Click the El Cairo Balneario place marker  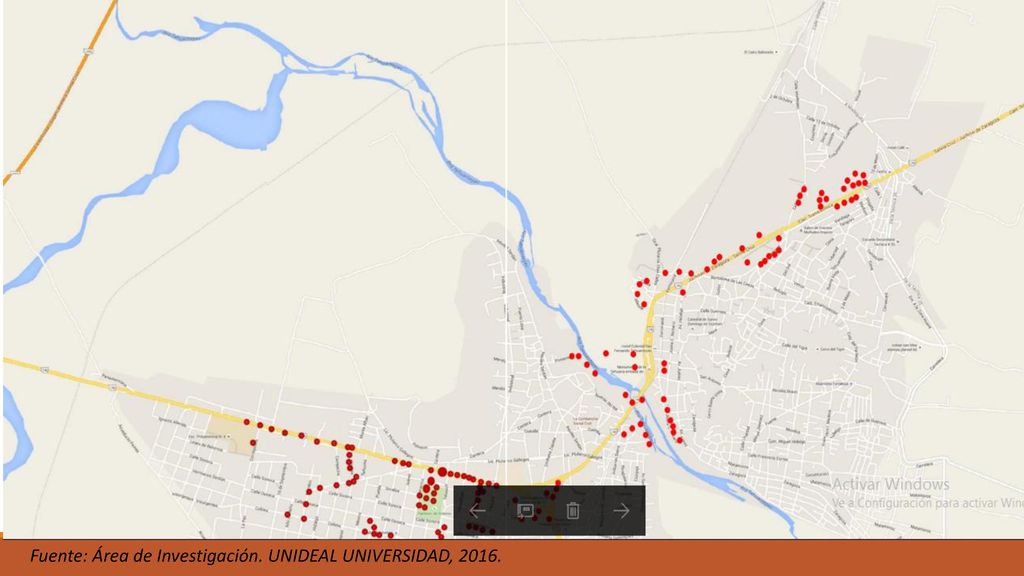coord(761,52)
